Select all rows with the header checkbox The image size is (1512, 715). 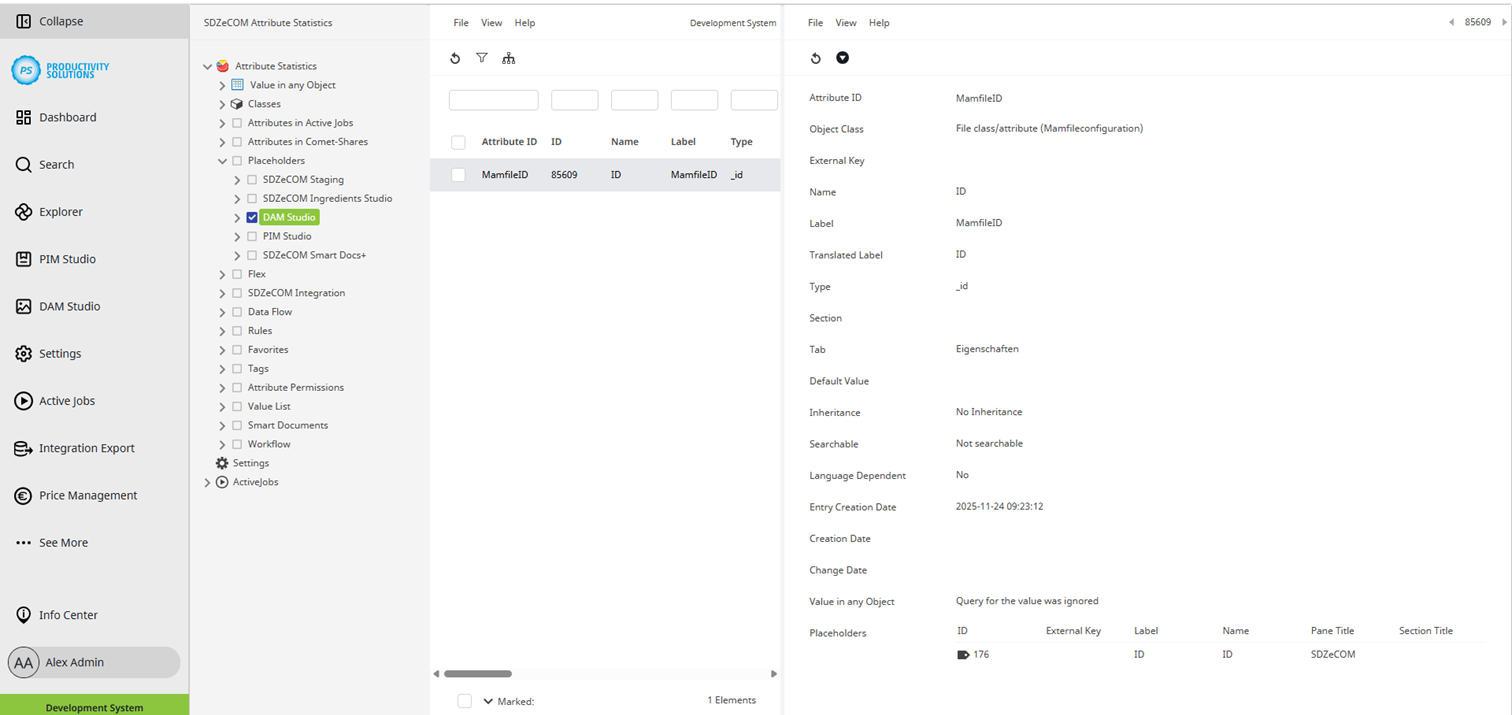coord(458,142)
